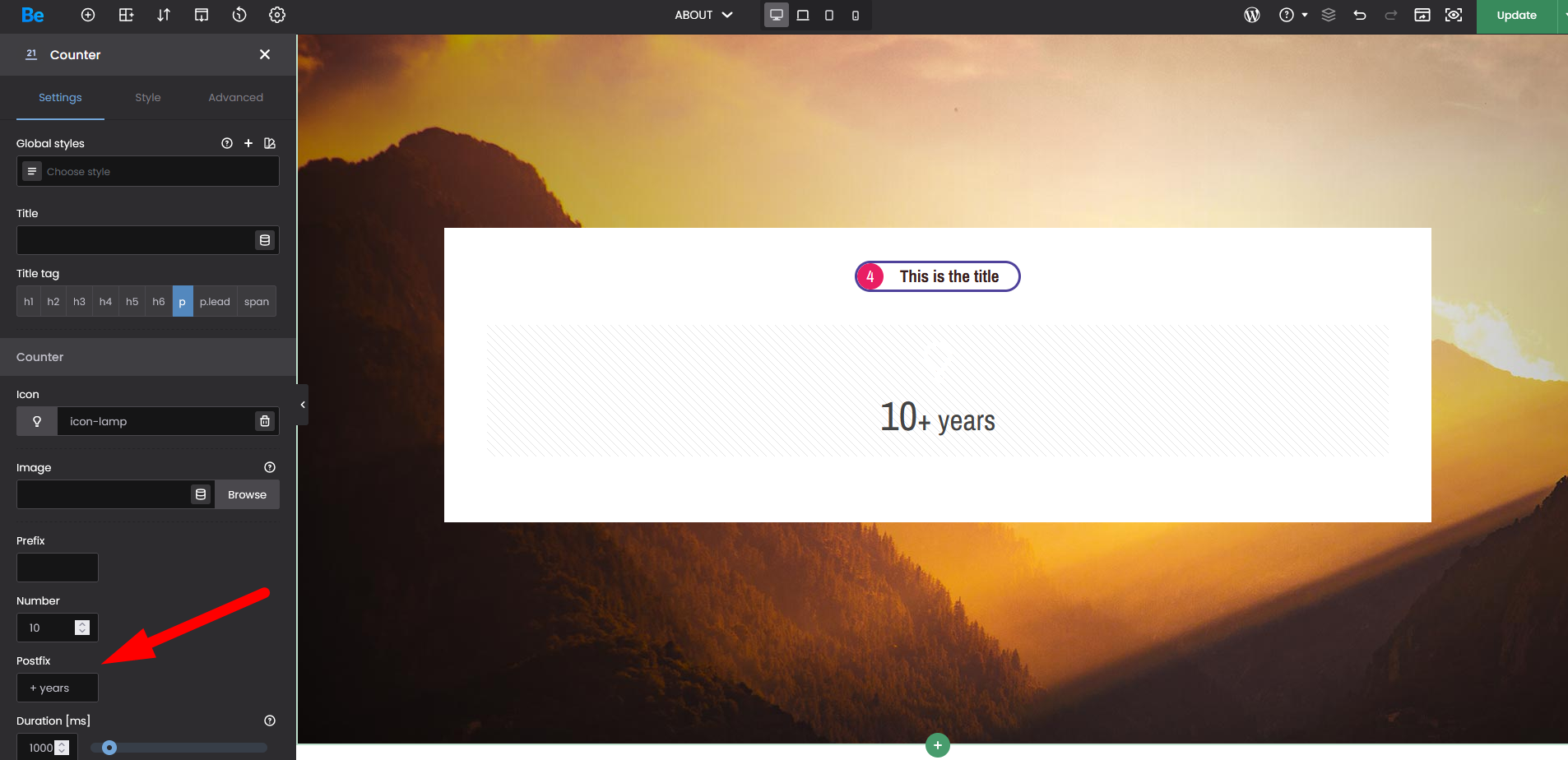
Task: Click the Duration slider handle
Action: pyautogui.click(x=109, y=748)
